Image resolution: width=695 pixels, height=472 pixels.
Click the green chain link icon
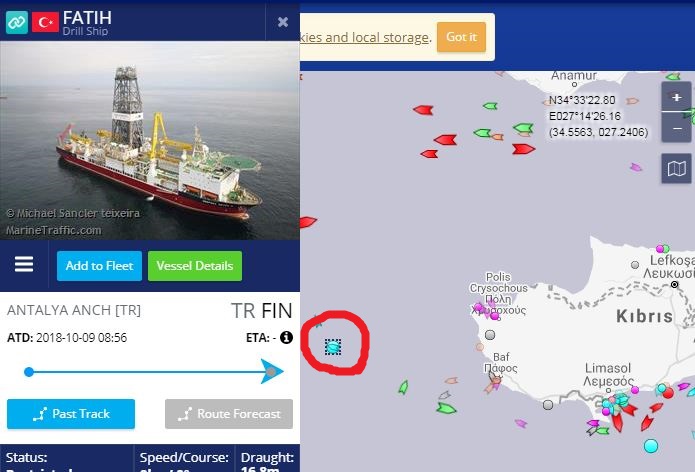tap(17, 22)
